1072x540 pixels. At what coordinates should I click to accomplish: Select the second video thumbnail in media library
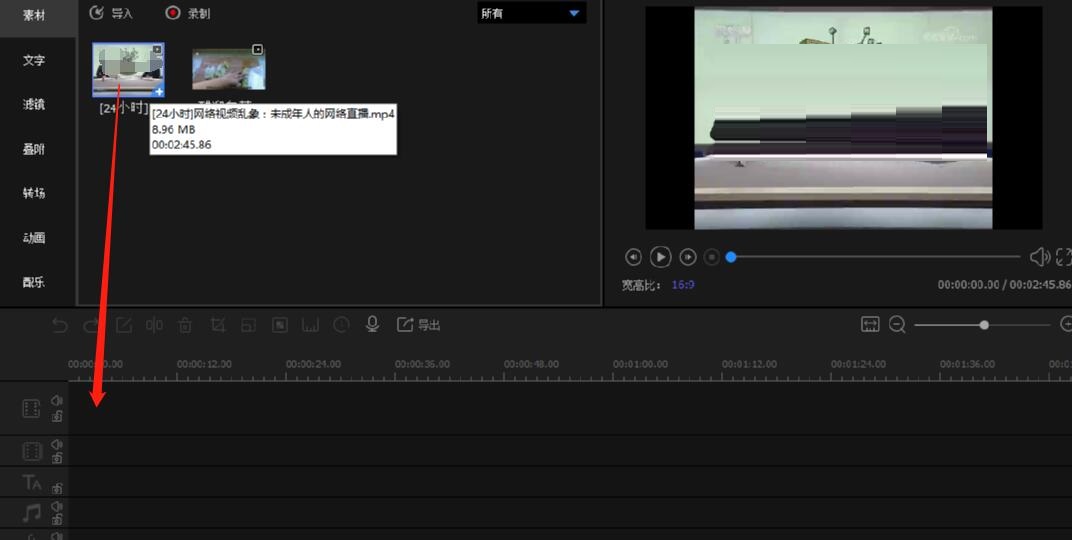pos(229,68)
